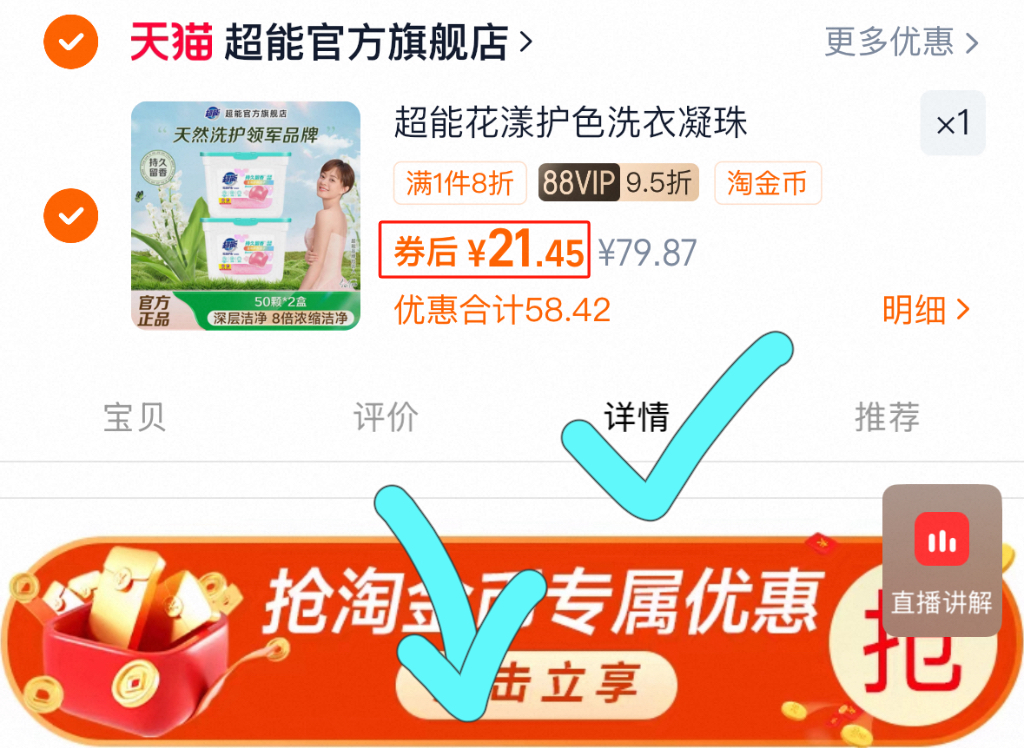Image resolution: width=1024 pixels, height=748 pixels.
Task: Click the 点击立享 pill button
Action: pyautogui.click(x=536, y=685)
